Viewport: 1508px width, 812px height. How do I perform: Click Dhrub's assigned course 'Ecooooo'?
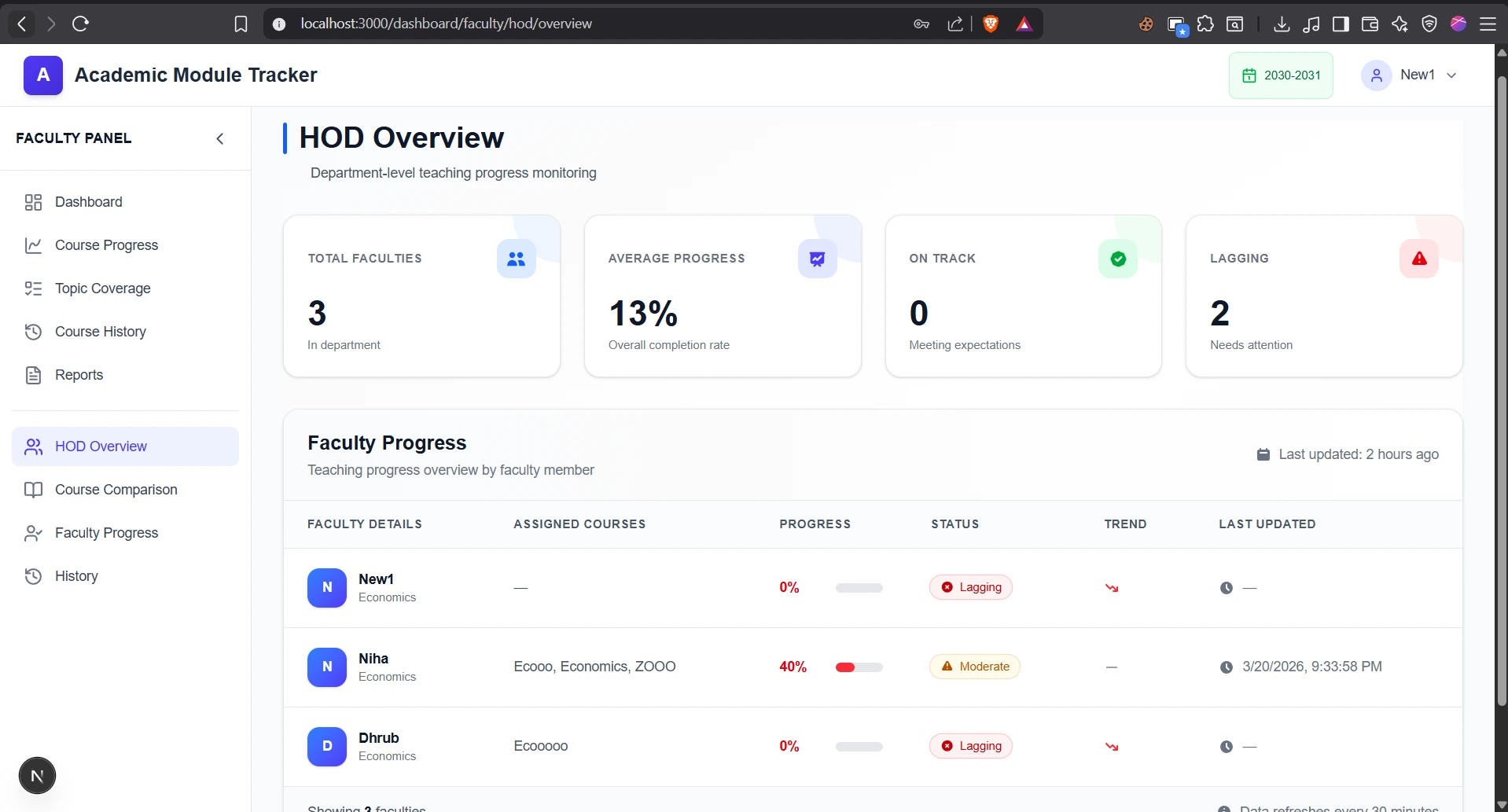pyautogui.click(x=541, y=746)
